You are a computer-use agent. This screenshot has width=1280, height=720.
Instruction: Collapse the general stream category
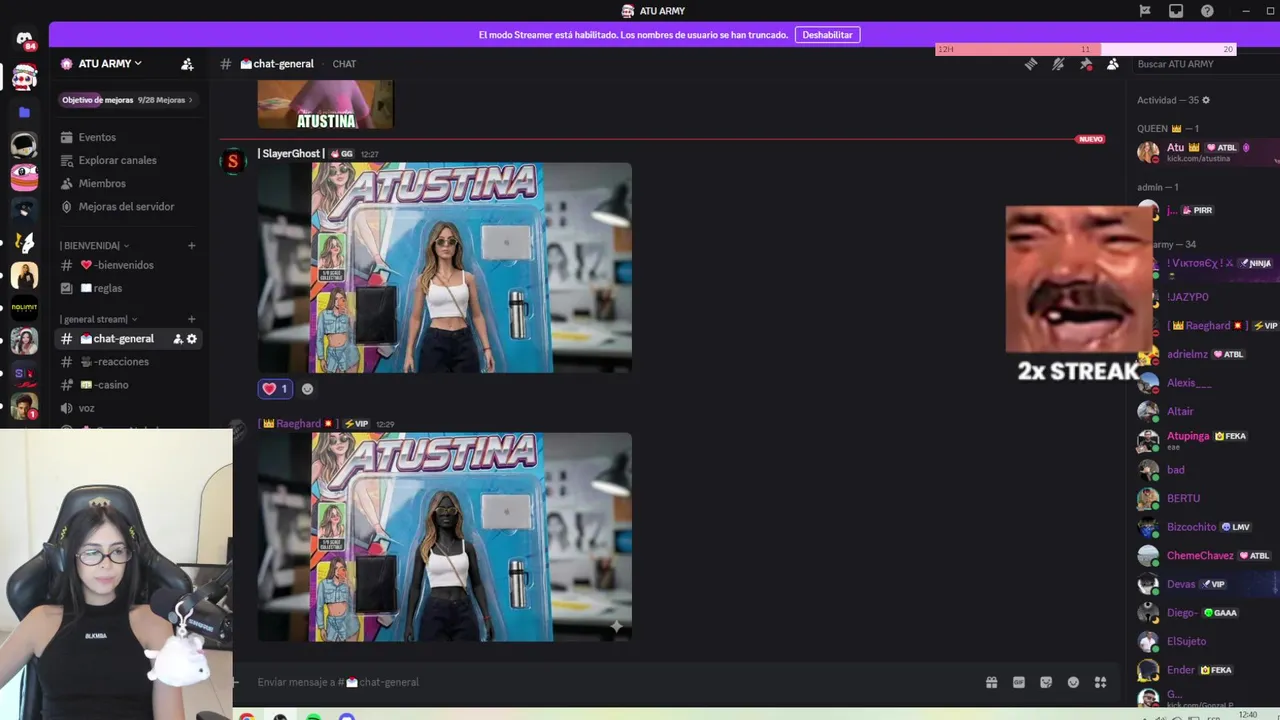point(99,319)
